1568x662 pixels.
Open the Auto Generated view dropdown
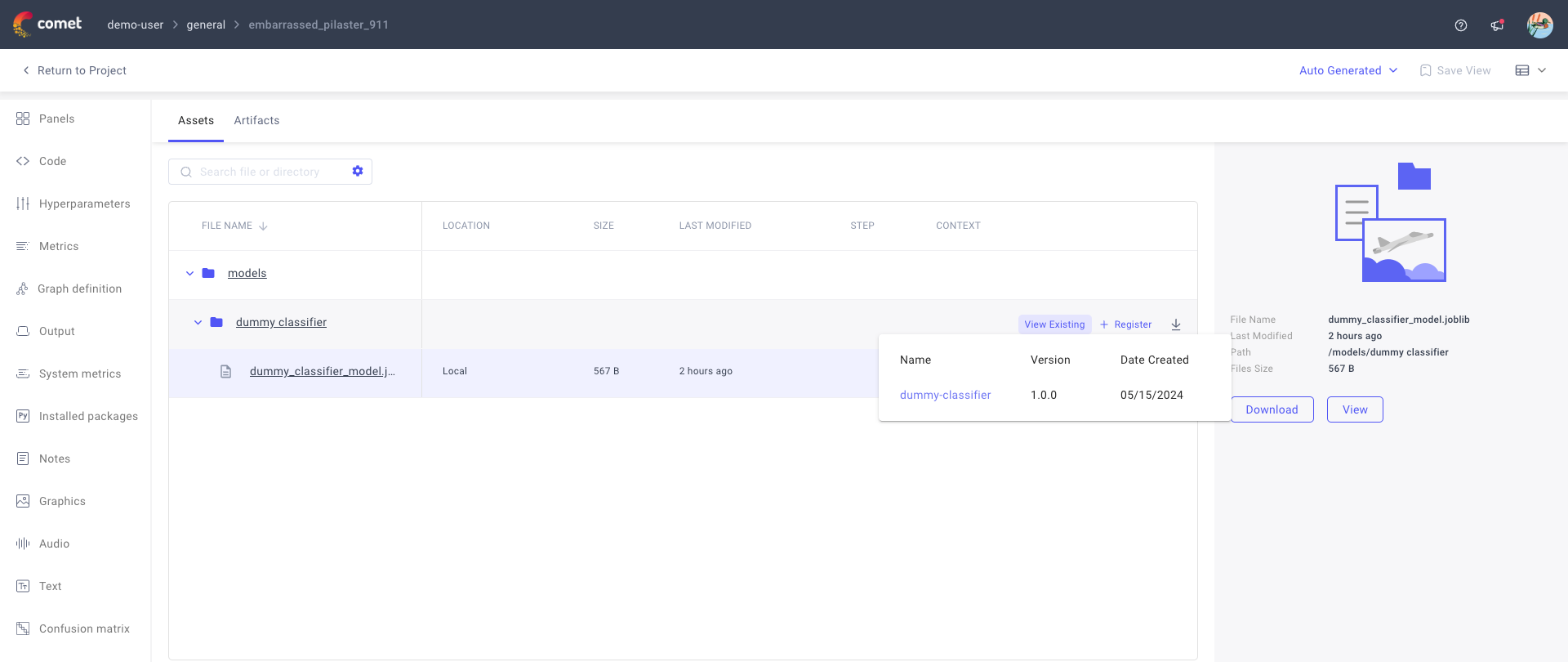click(x=1348, y=70)
